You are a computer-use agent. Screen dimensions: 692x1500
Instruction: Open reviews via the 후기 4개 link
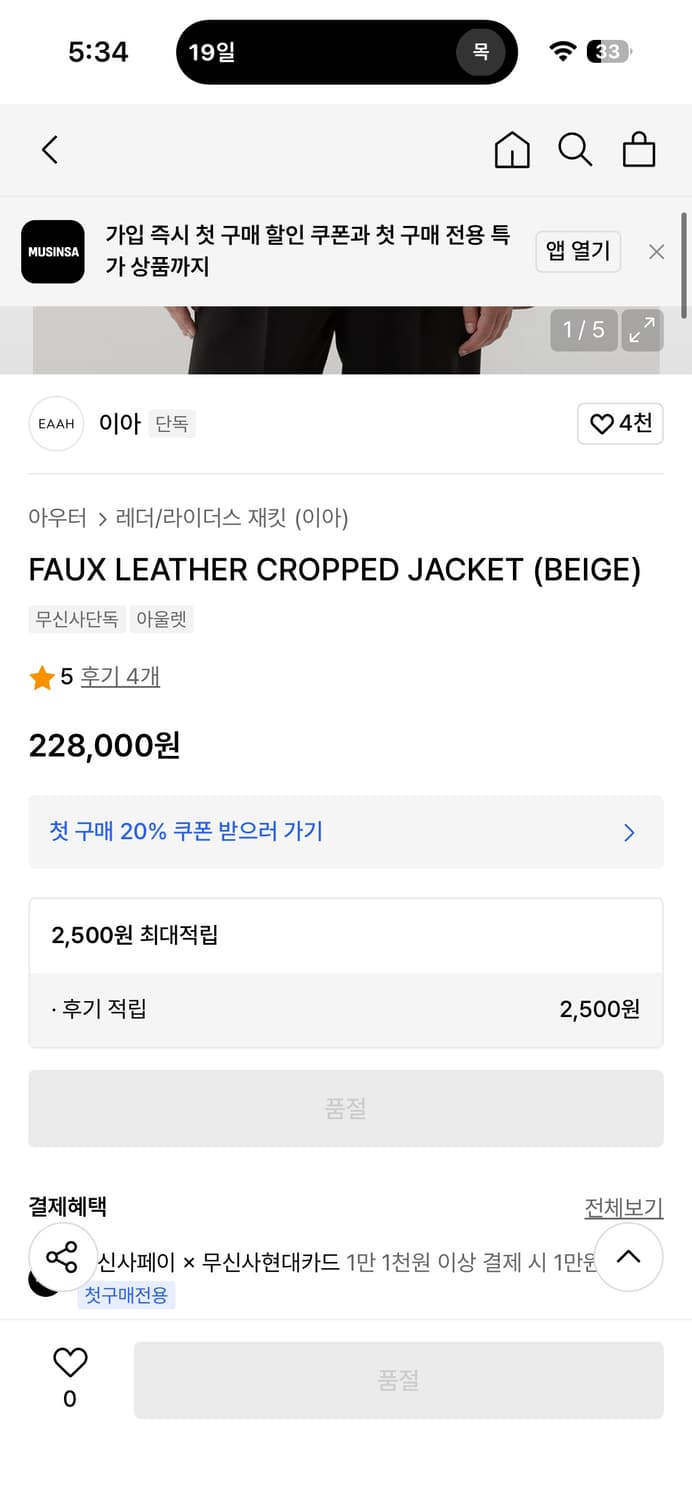[120, 678]
